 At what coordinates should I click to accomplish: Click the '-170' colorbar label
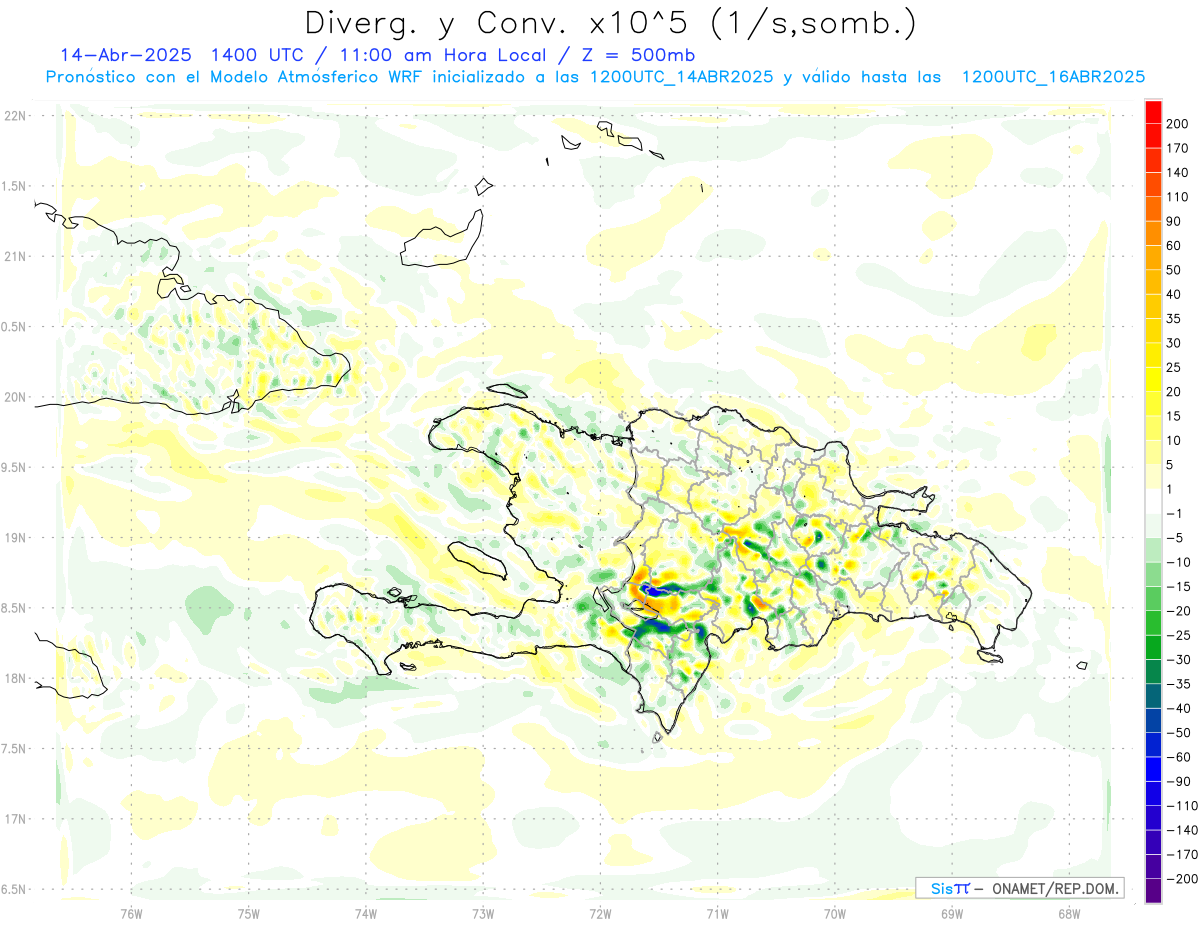click(x=1182, y=855)
